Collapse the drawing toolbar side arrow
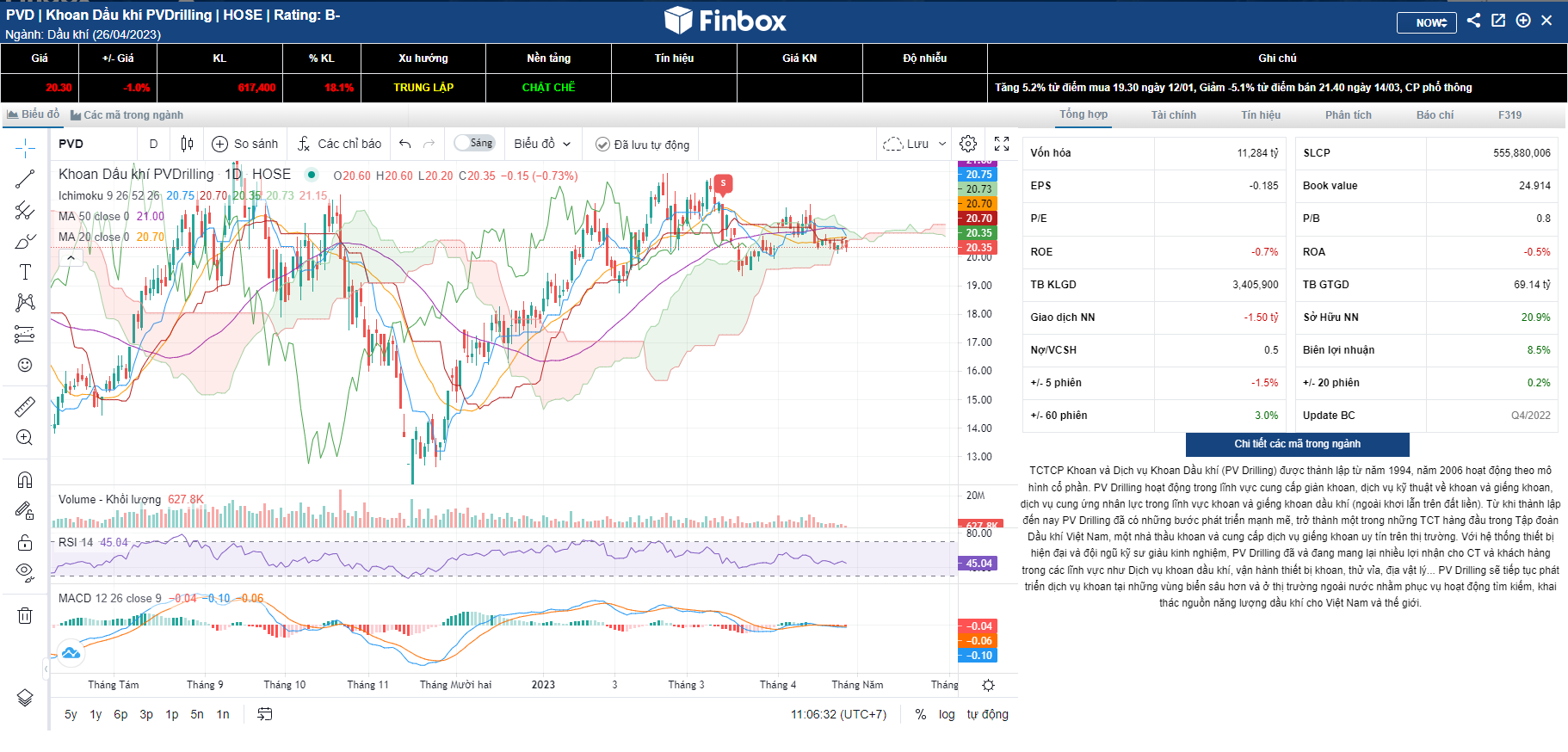This screenshot has height=752, width=1568. [46, 669]
